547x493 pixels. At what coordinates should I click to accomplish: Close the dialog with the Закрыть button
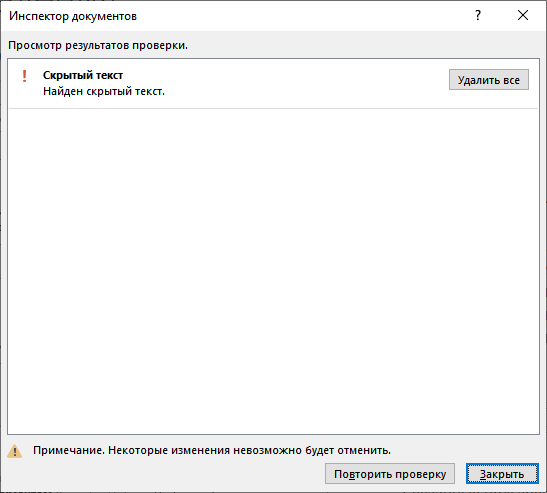(502, 473)
